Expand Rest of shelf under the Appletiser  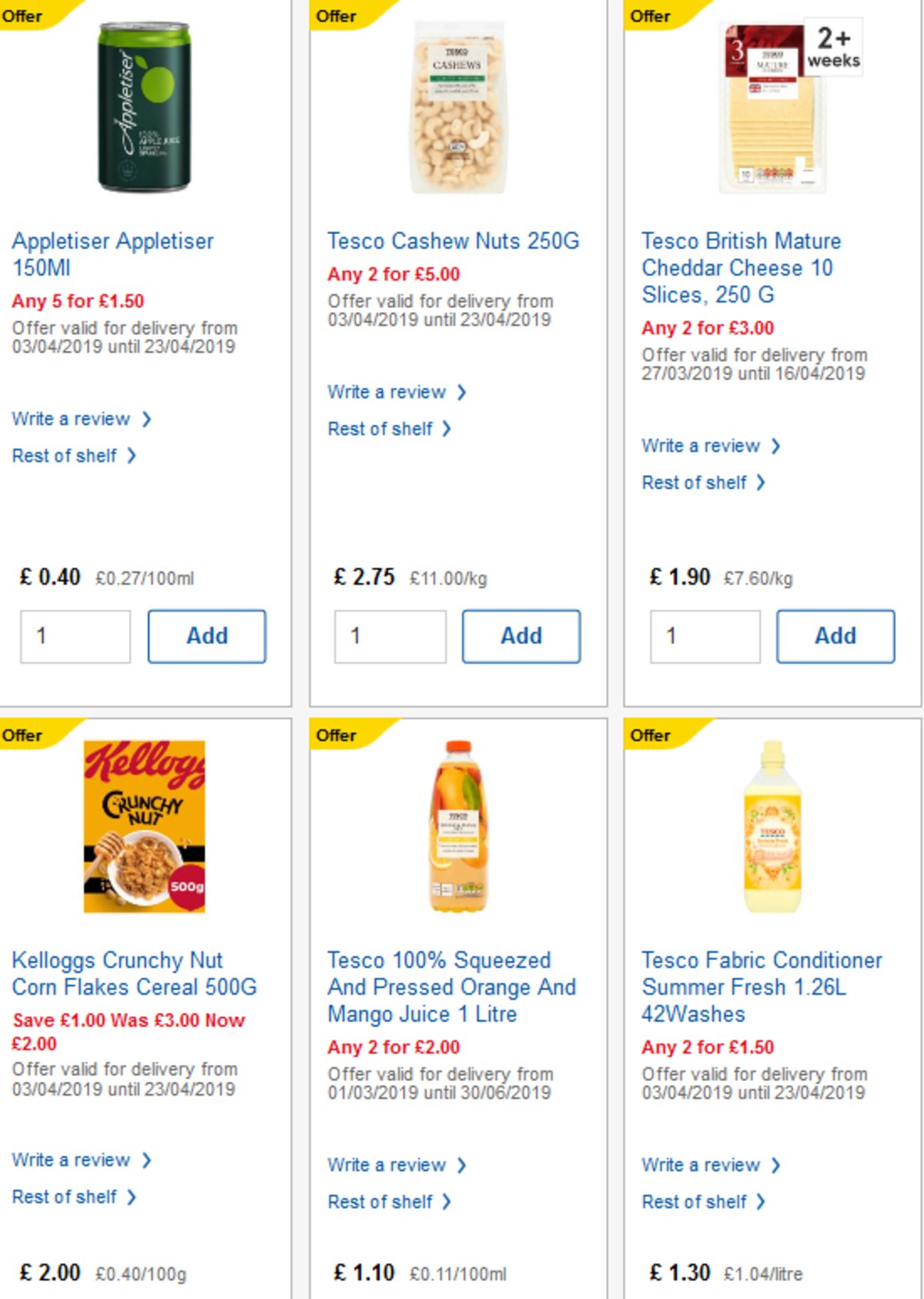point(69,456)
